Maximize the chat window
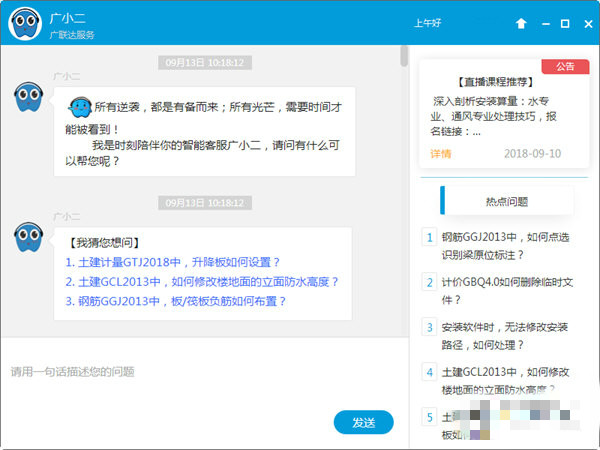The height and width of the screenshot is (450, 600). (565, 23)
